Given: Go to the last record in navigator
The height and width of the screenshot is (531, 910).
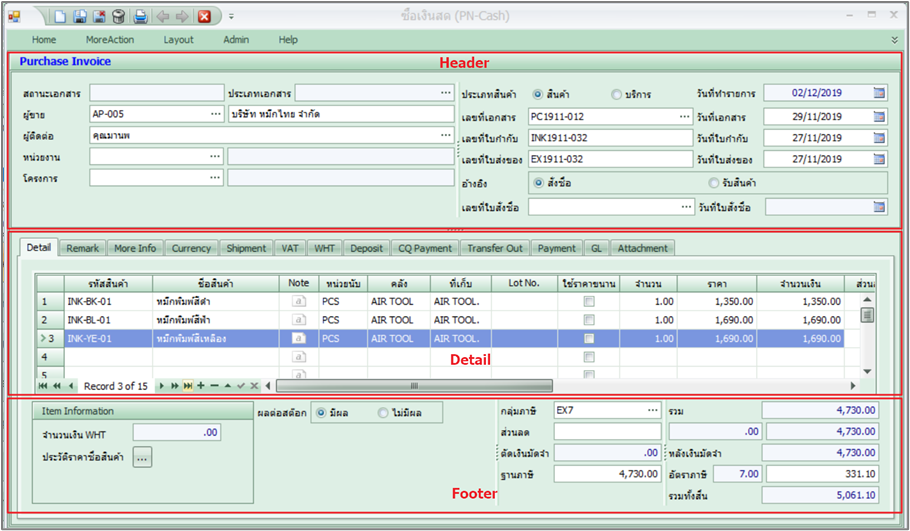Looking at the screenshot, I should pos(188,385).
